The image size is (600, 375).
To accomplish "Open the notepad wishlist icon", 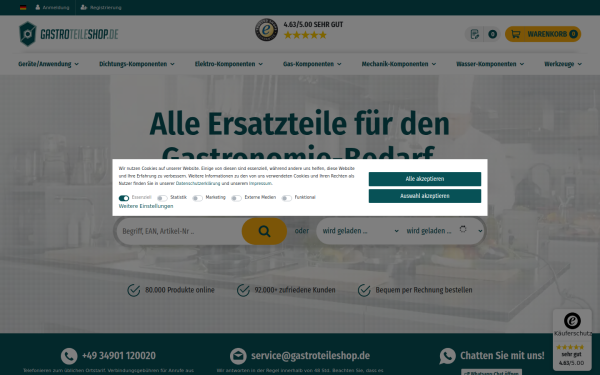I will pyautogui.click(x=474, y=34).
